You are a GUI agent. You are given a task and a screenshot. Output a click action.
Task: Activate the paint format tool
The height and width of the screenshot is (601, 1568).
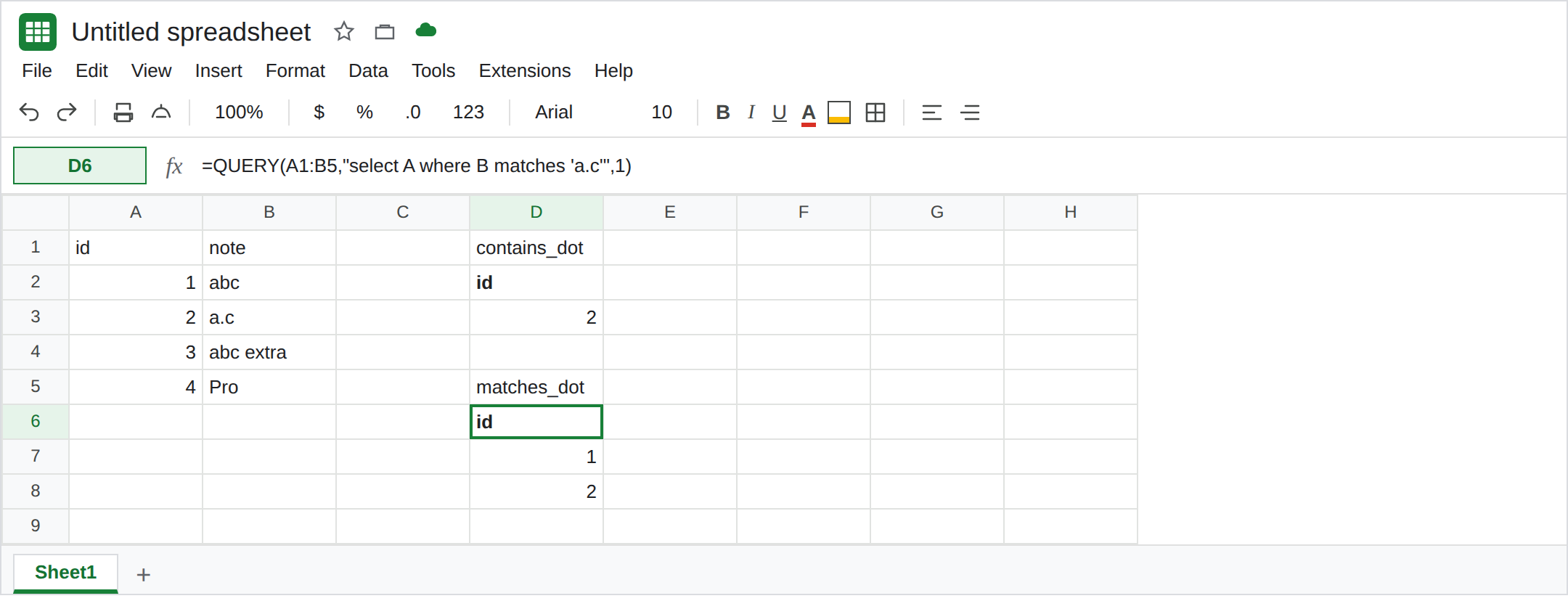point(161,113)
